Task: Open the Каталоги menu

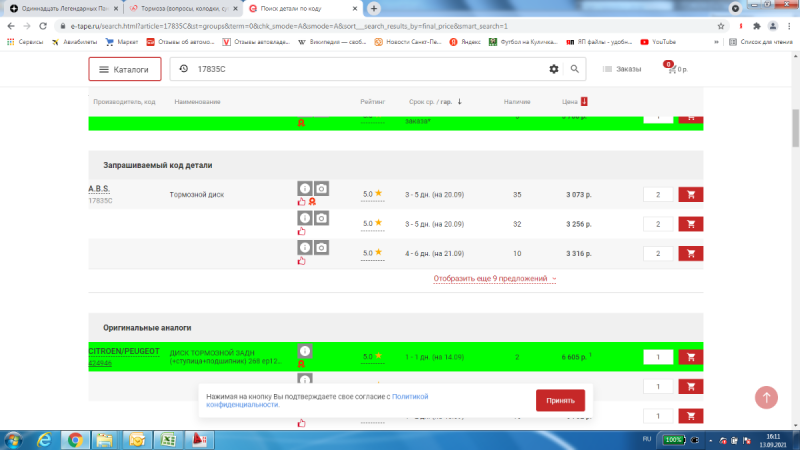Action: (x=125, y=70)
